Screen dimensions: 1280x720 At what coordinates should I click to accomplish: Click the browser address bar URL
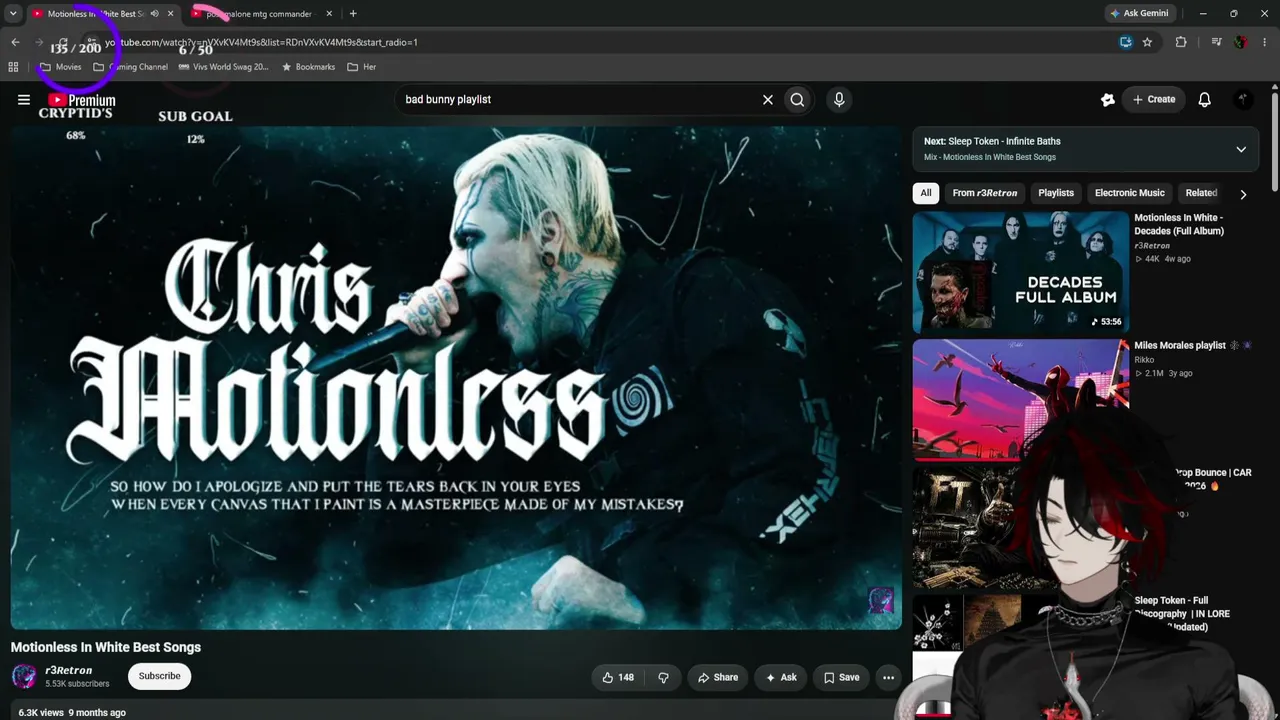[x=262, y=42]
